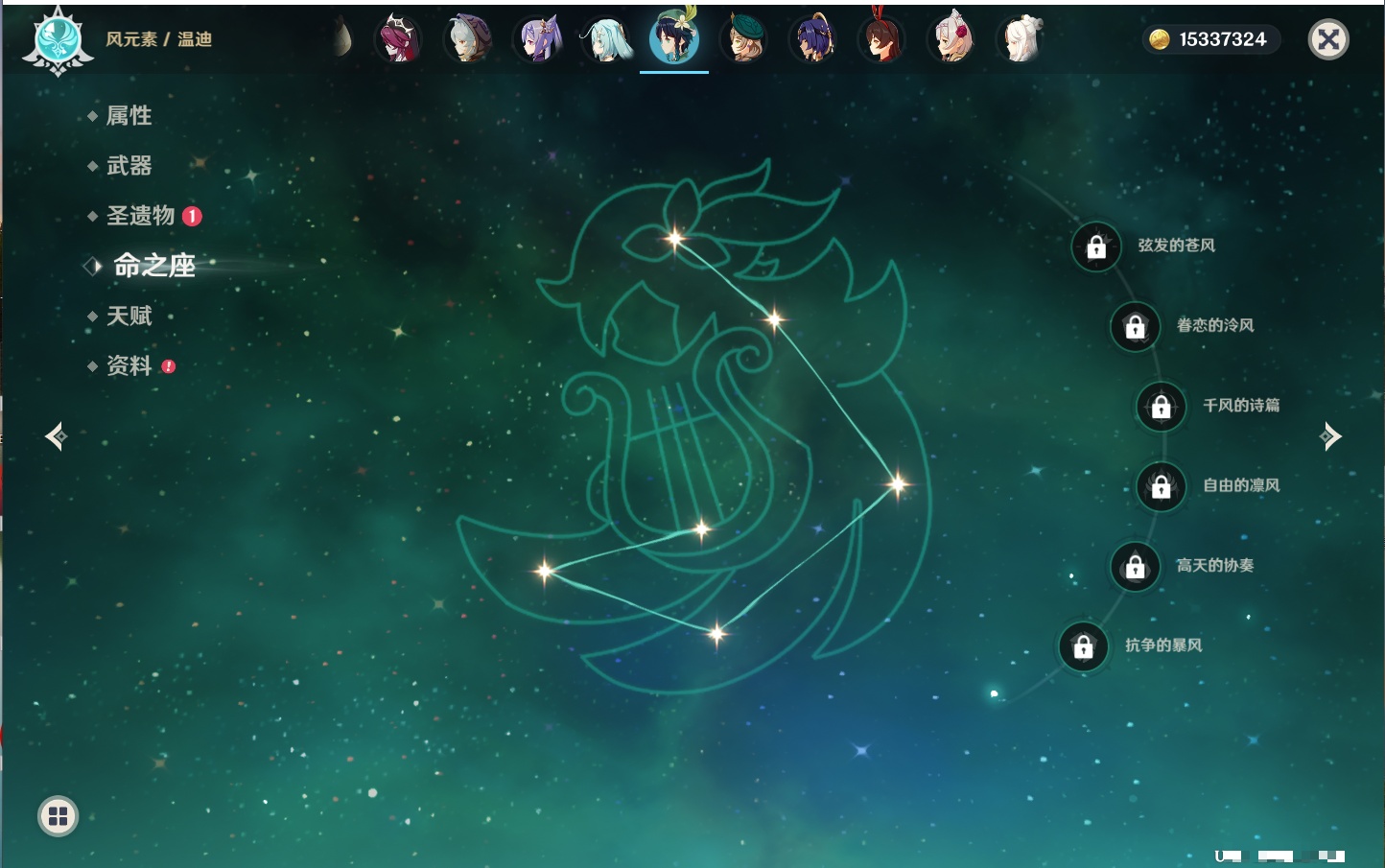1385x868 pixels.
Task: Open the 属性 attributes tab
Action: tap(129, 116)
